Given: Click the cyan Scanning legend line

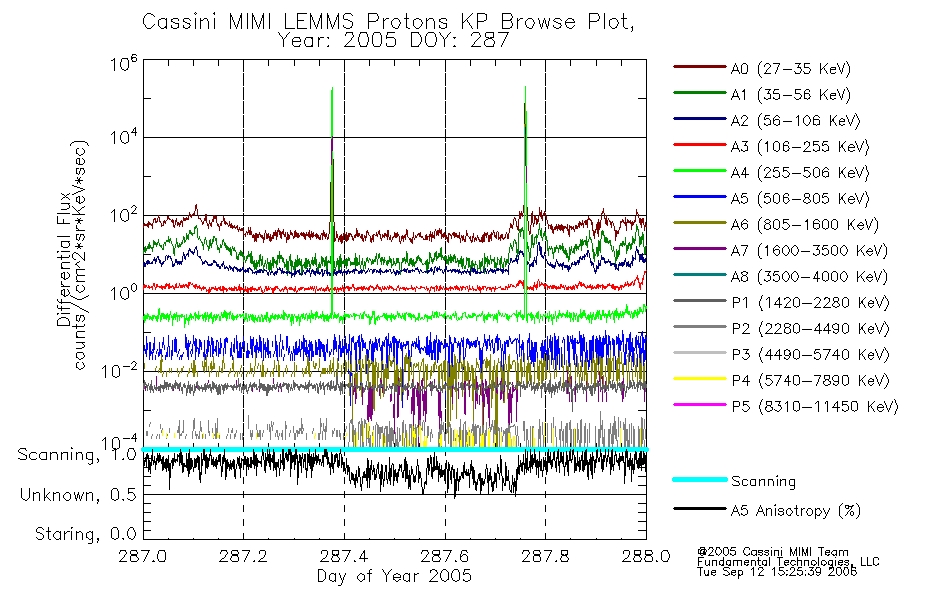Looking at the screenshot, I should (x=699, y=479).
